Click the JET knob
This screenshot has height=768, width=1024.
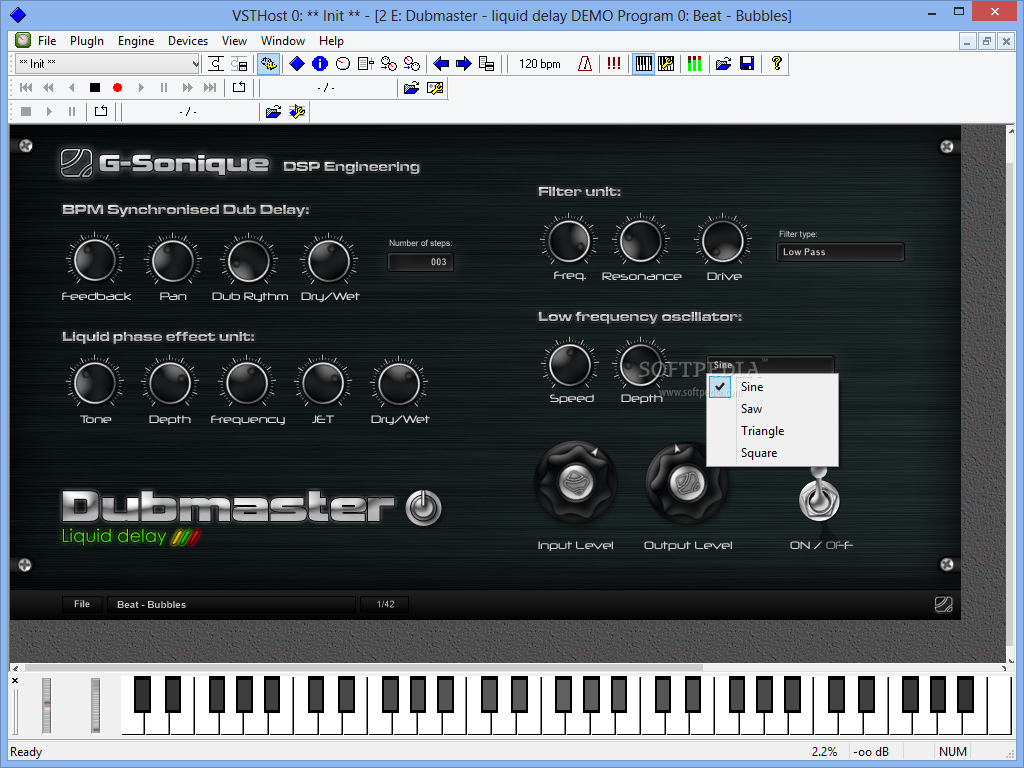[x=323, y=383]
